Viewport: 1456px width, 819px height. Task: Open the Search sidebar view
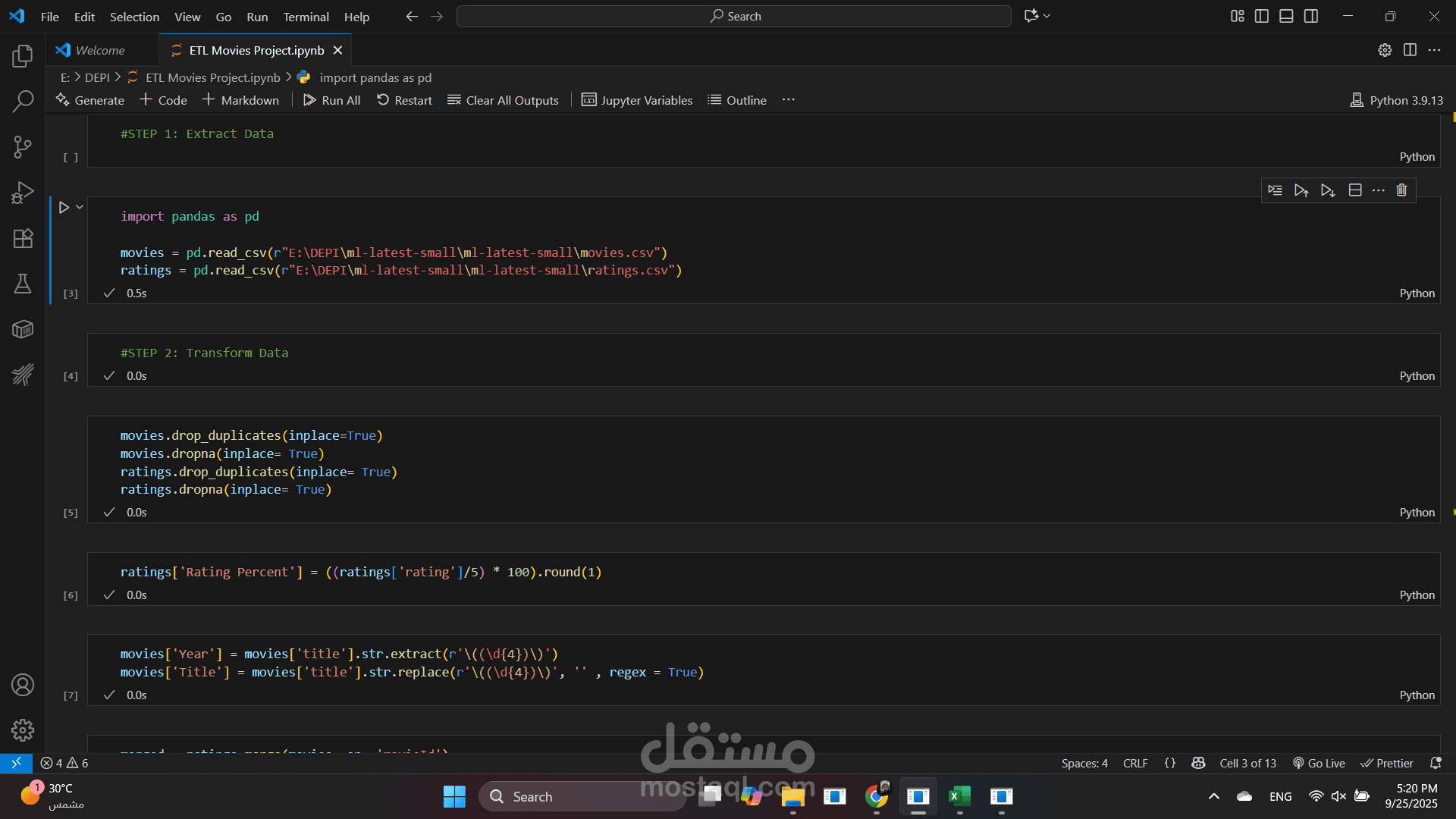23,101
